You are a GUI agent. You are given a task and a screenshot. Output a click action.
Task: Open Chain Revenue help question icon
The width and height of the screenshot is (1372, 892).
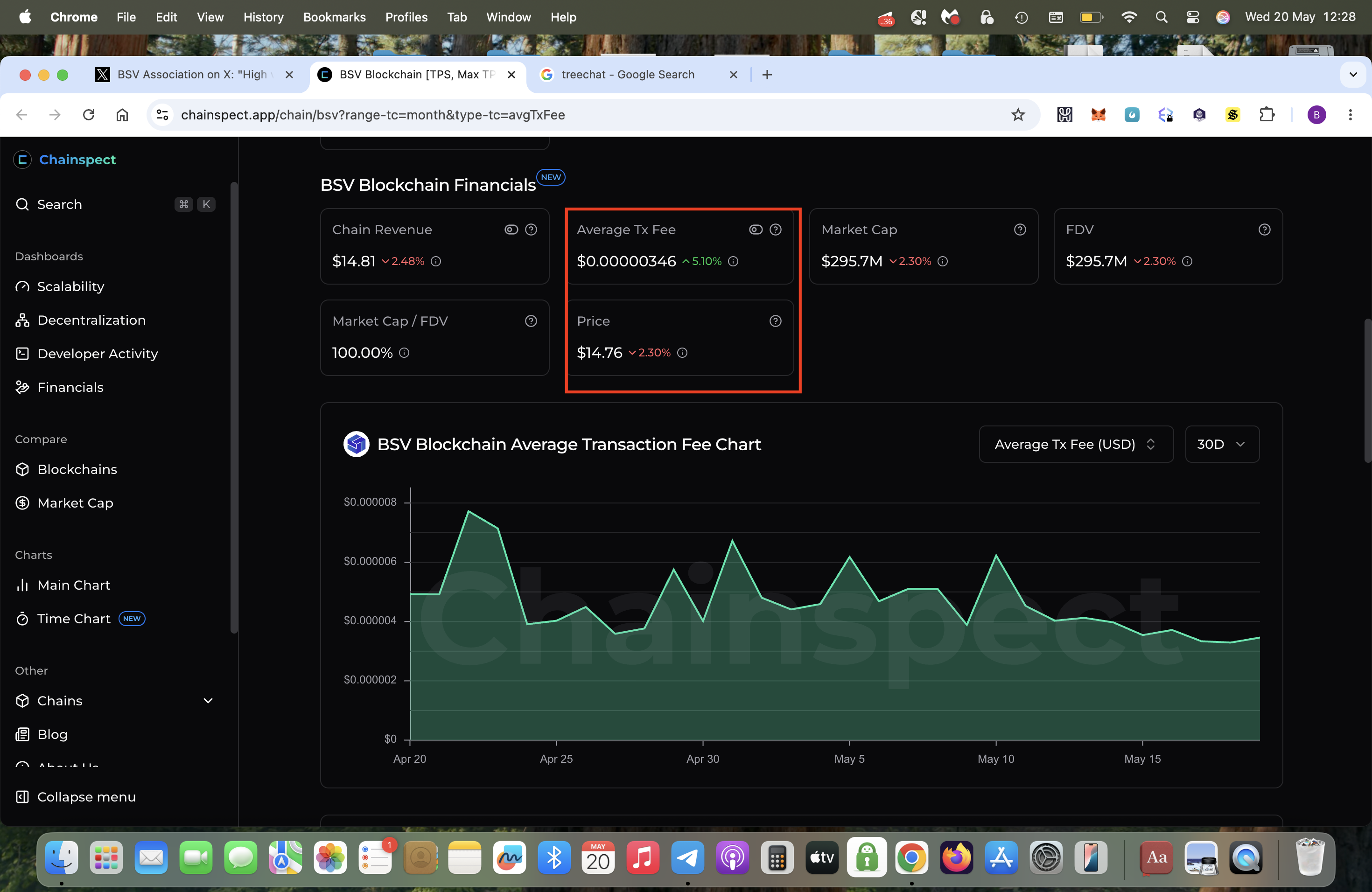tap(531, 230)
